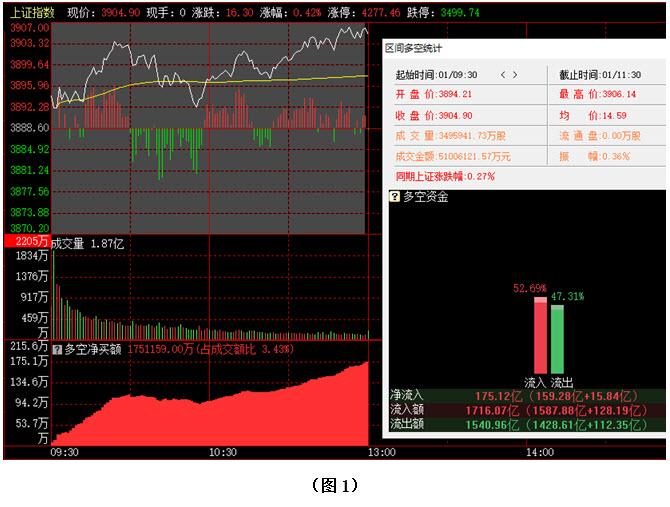Click the help icon beside 多空净买额
The width and height of the screenshot is (670, 507).
tap(57, 349)
